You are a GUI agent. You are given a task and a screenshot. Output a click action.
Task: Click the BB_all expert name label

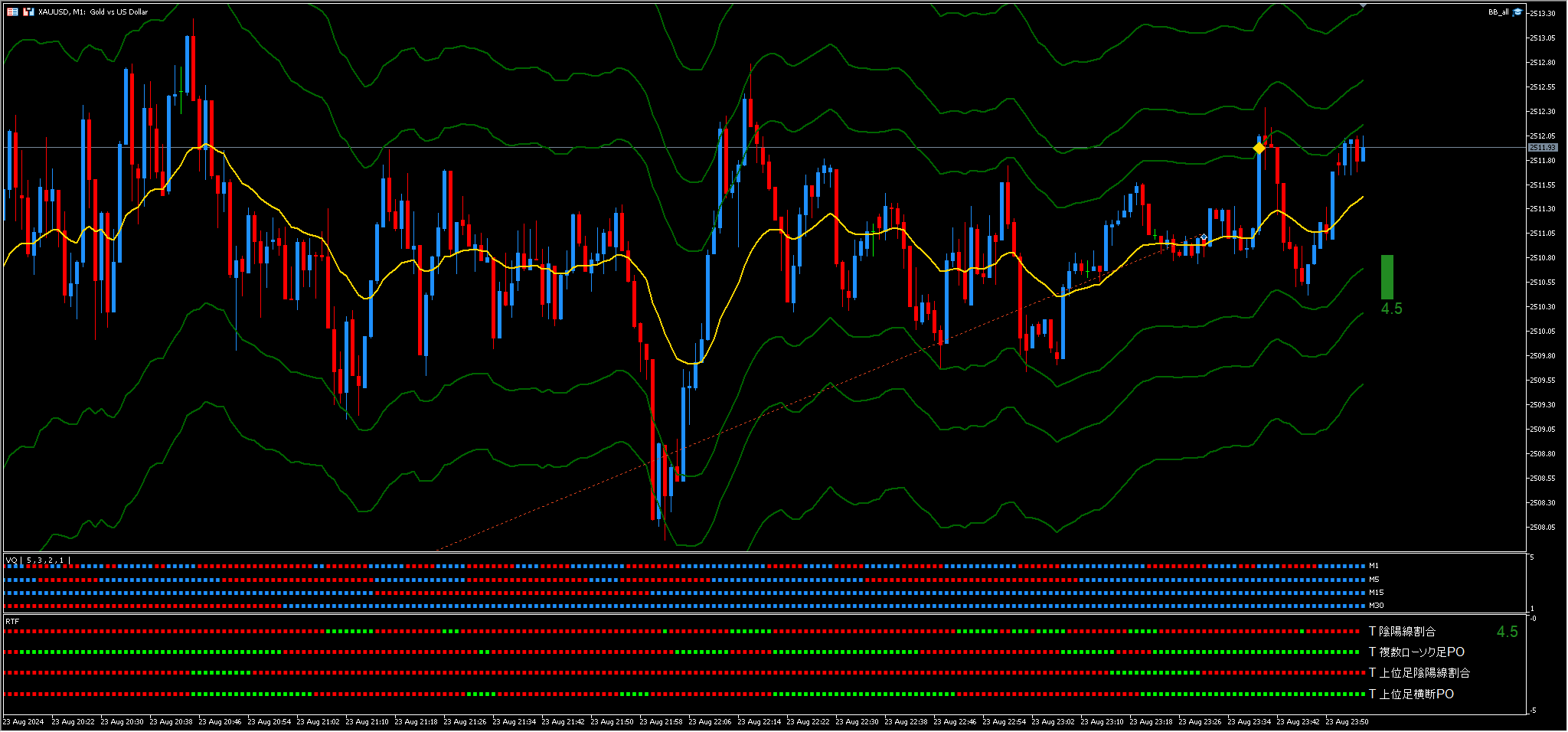click(x=1498, y=11)
